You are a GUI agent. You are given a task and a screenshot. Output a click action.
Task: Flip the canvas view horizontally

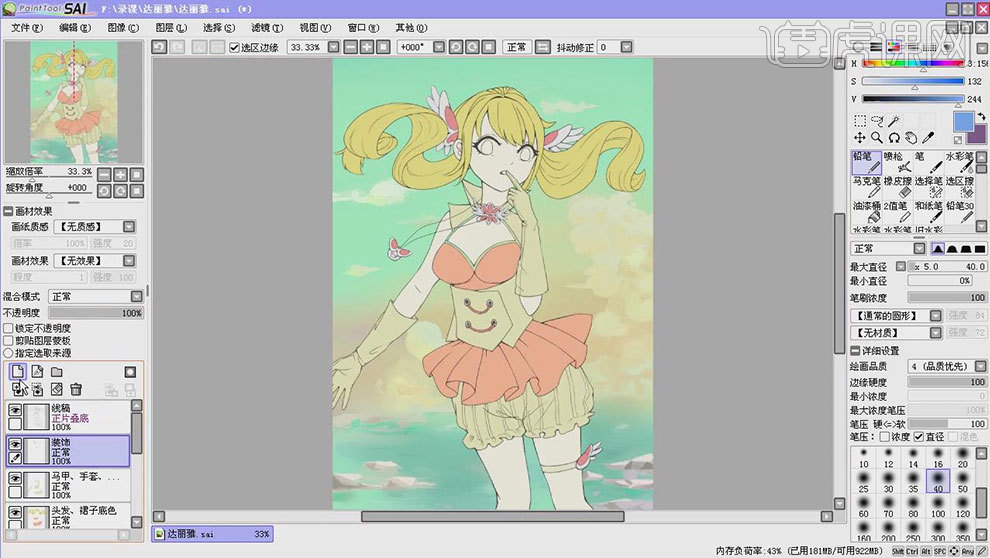click(542, 47)
